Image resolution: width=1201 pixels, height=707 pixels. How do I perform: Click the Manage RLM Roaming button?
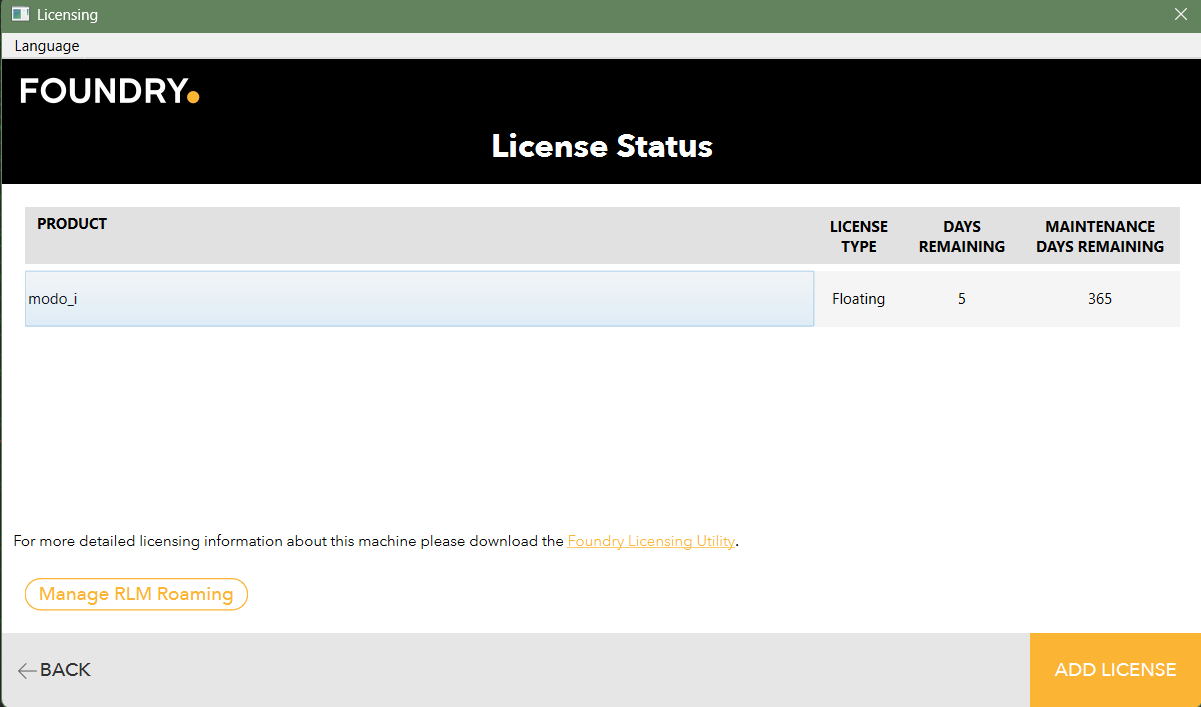pos(136,594)
